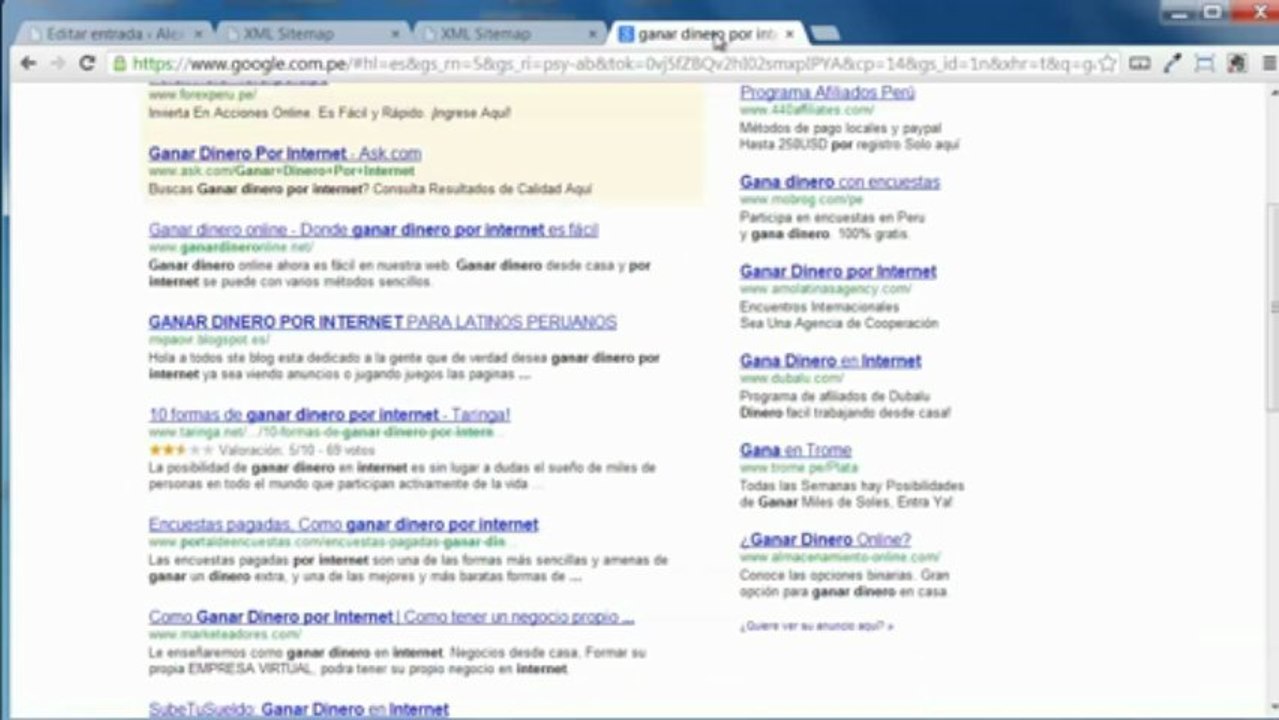Open a new browser tab

(824, 34)
